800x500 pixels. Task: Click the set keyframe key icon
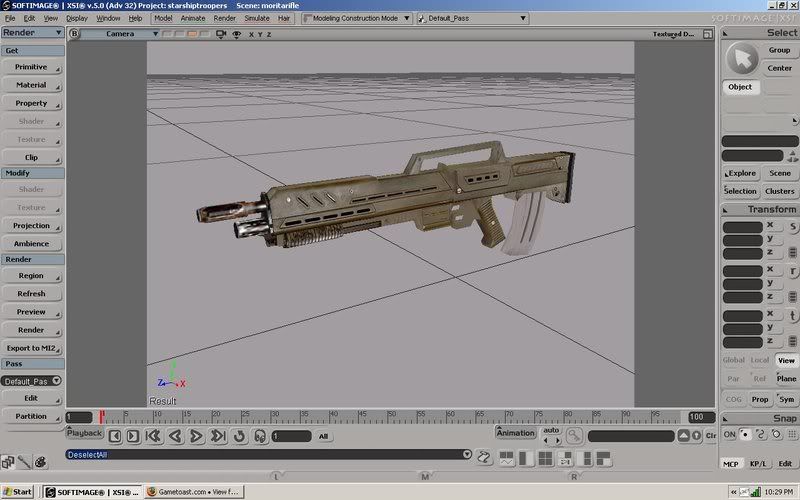(574, 435)
